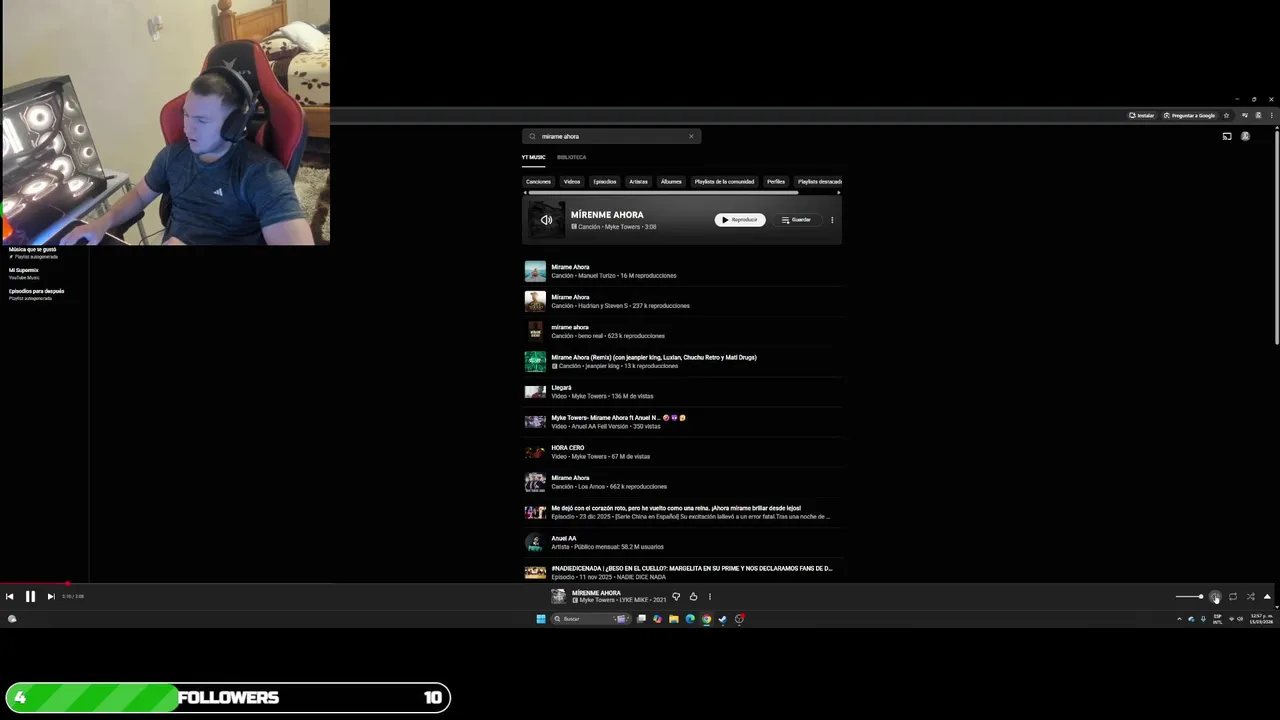Open Steam from the taskbar
The height and width of the screenshot is (720, 1280).
[722, 619]
